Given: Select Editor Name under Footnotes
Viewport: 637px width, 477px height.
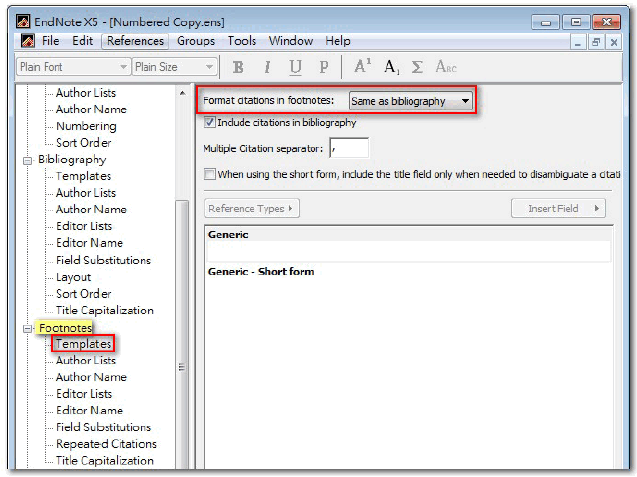Looking at the screenshot, I should click(x=89, y=410).
